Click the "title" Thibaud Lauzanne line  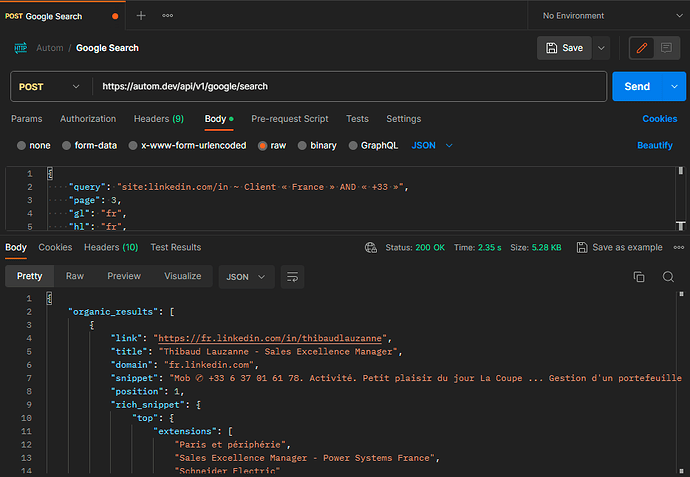point(256,352)
